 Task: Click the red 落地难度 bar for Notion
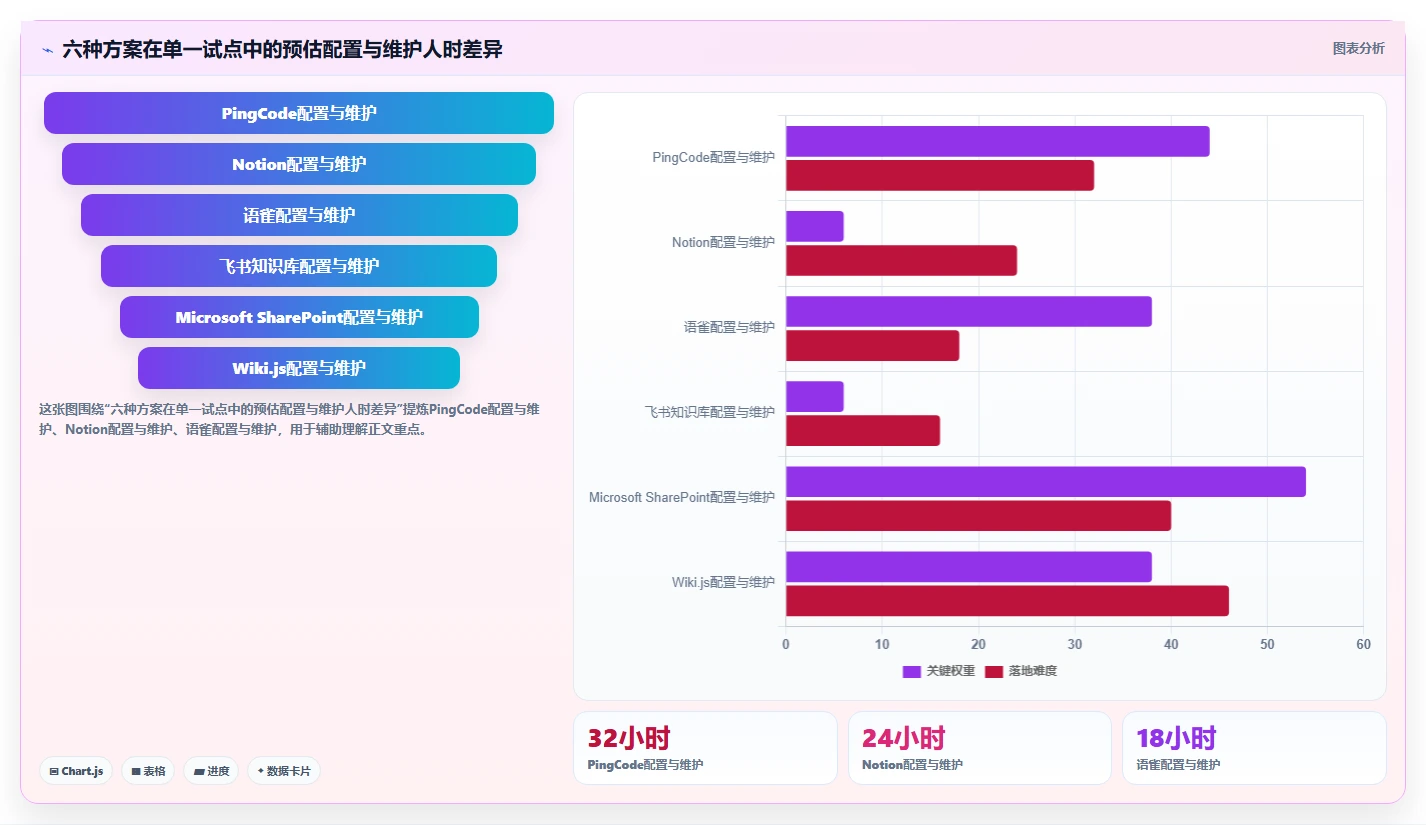coord(901,260)
